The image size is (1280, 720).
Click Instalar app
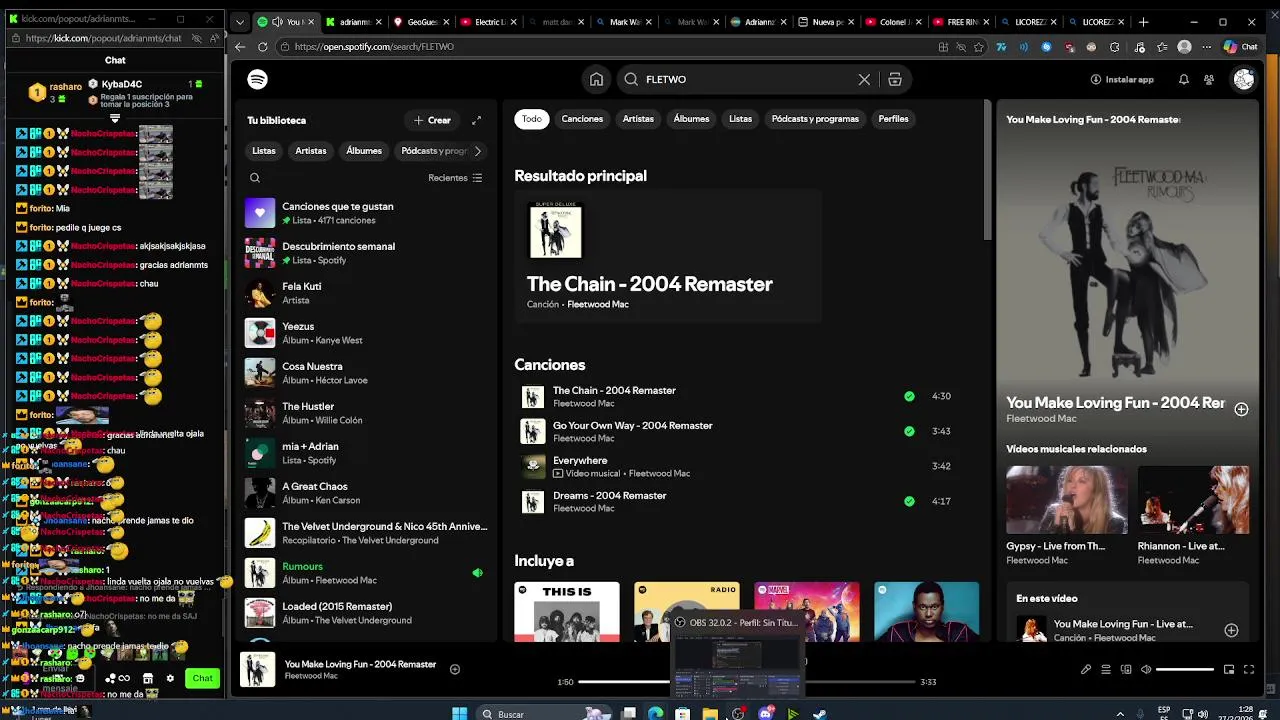[x=1122, y=79]
